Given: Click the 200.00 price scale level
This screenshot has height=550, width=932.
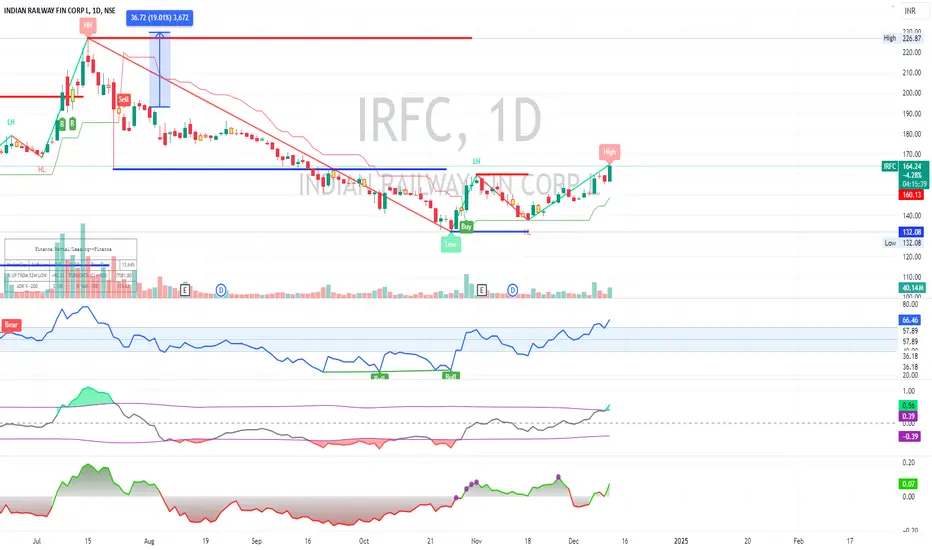Looking at the screenshot, I should (x=912, y=93).
